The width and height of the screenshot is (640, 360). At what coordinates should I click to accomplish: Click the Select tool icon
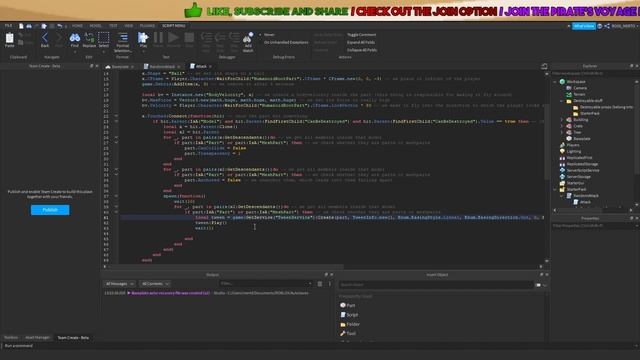tap(104, 38)
